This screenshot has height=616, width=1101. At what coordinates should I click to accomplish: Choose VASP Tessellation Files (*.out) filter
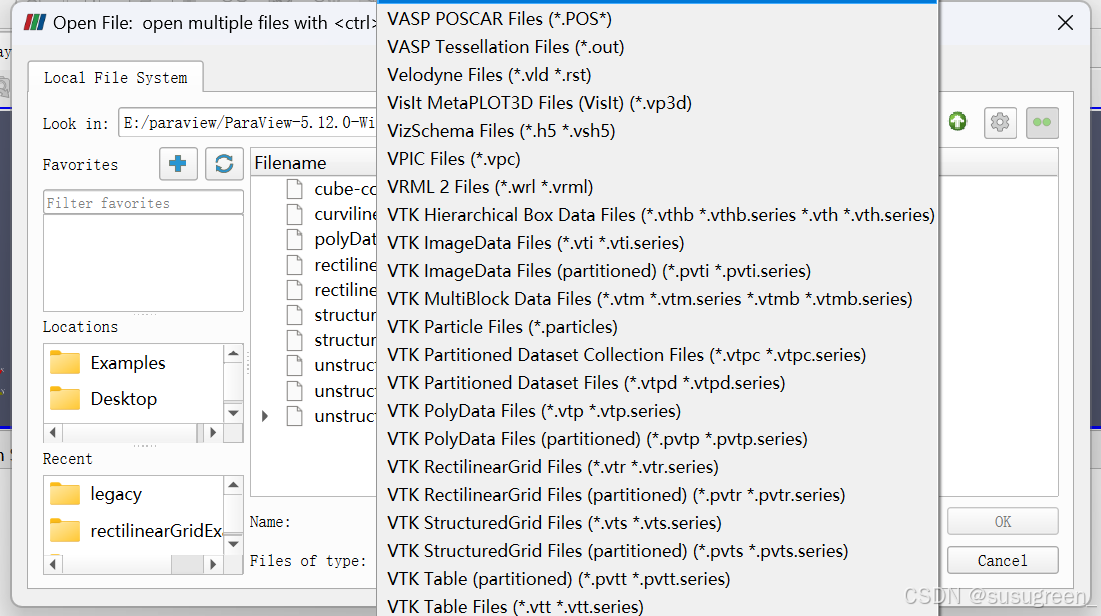[x=657, y=47]
